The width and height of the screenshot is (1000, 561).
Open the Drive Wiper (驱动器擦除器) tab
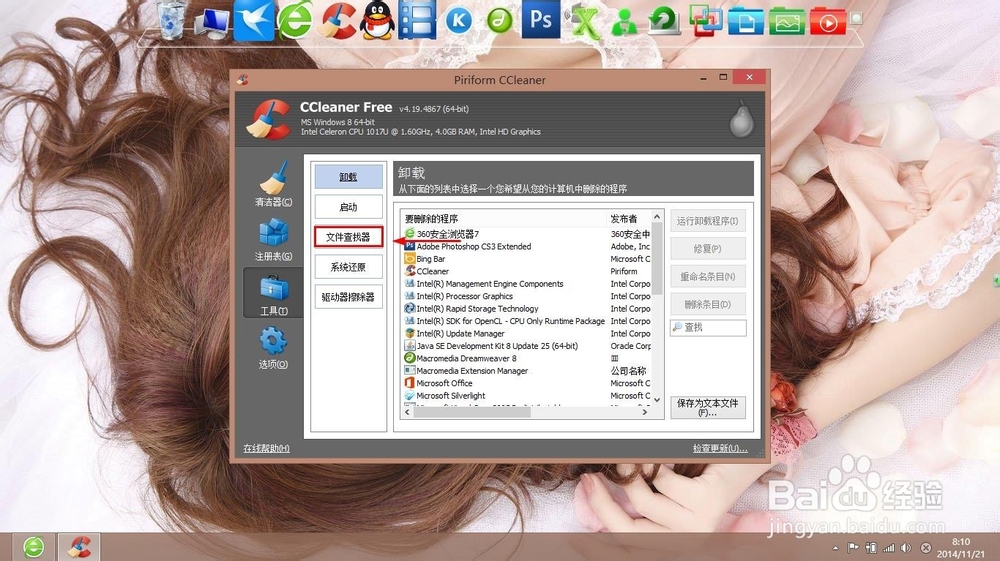pos(348,296)
